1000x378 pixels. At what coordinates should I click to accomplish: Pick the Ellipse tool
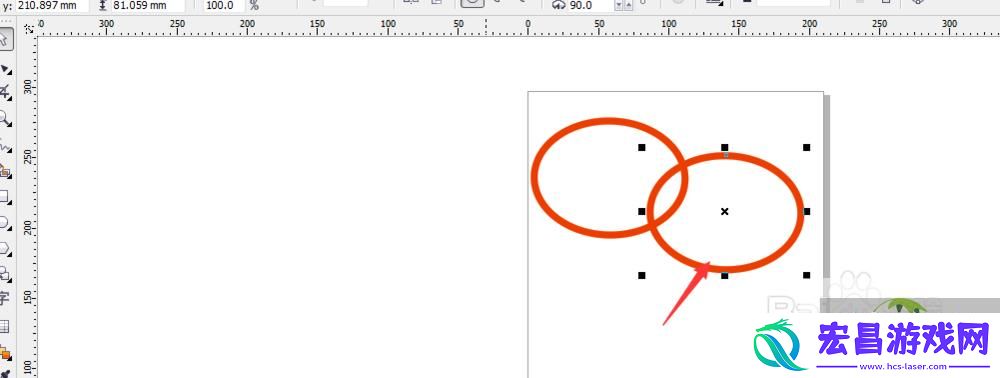pos(4,222)
